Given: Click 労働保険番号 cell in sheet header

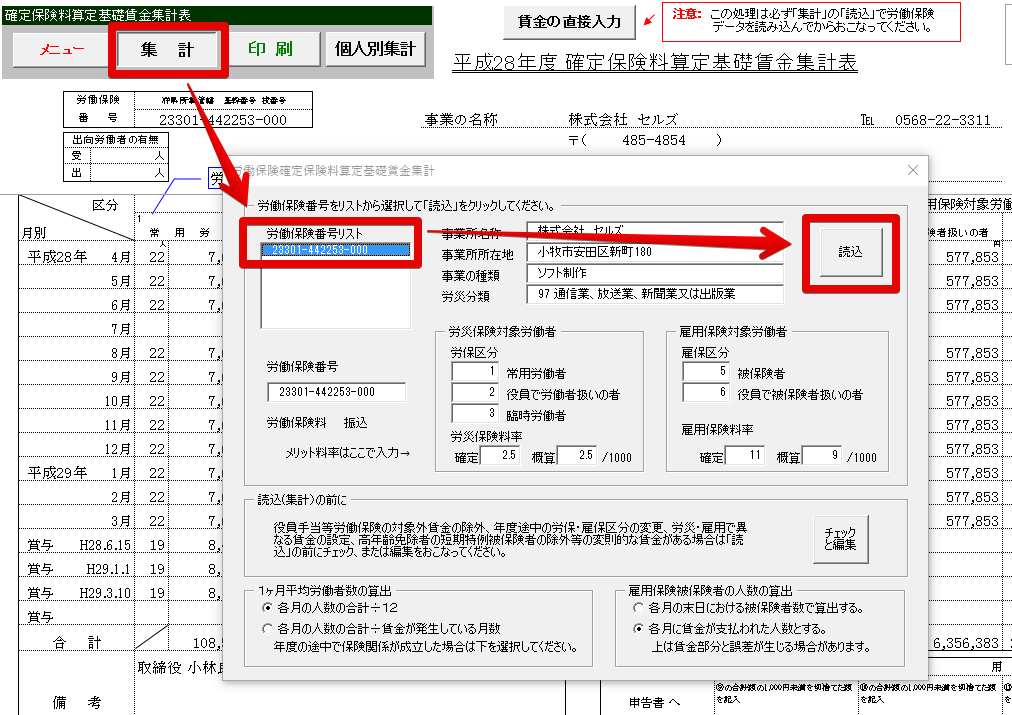Looking at the screenshot, I should point(223,119).
